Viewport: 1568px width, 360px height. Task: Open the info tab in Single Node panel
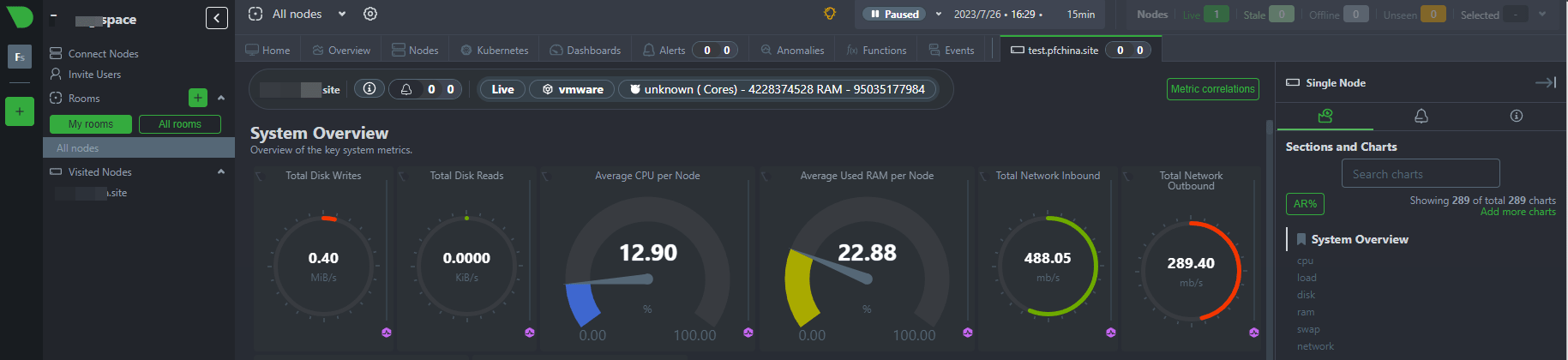coord(1516,116)
